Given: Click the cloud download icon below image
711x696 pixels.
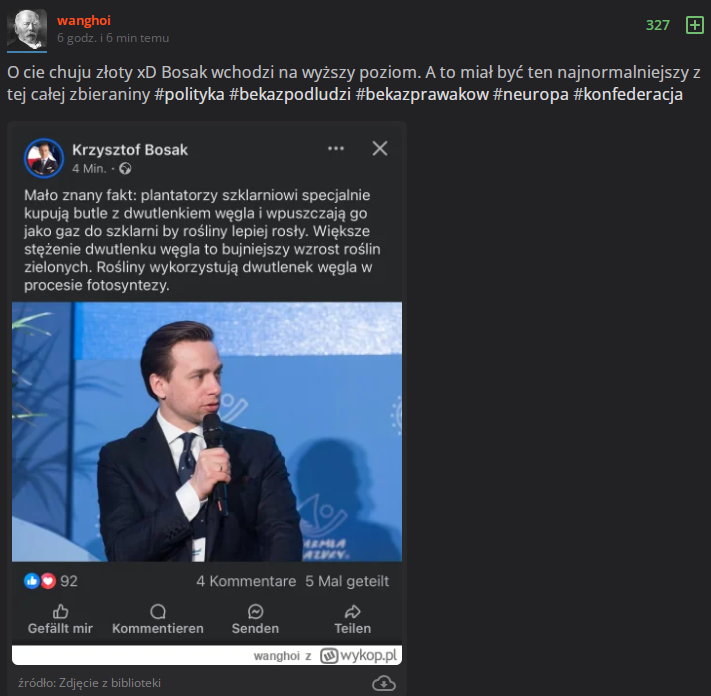Looking at the screenshot, I should point(384,683).
